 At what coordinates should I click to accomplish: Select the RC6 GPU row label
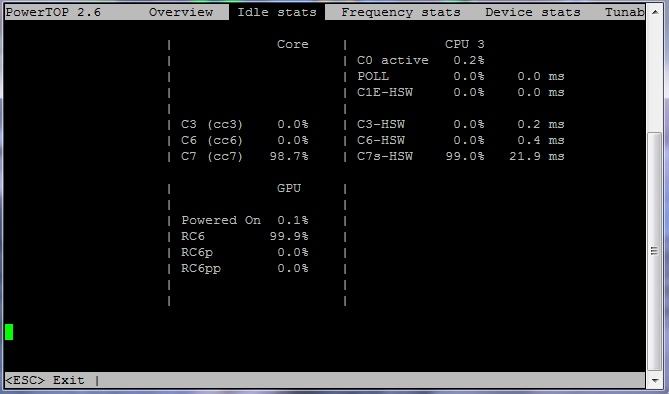click(x=193, y=236)
